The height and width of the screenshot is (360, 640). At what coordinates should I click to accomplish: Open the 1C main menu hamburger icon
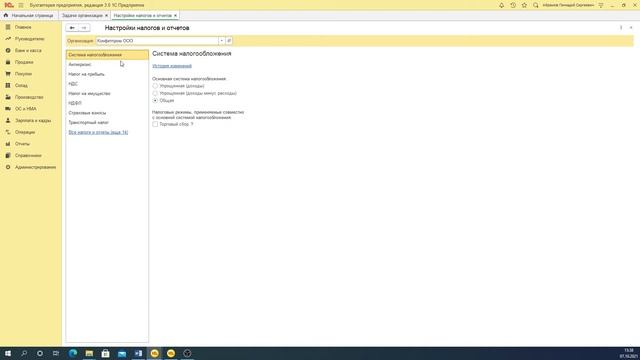[21, 5]
